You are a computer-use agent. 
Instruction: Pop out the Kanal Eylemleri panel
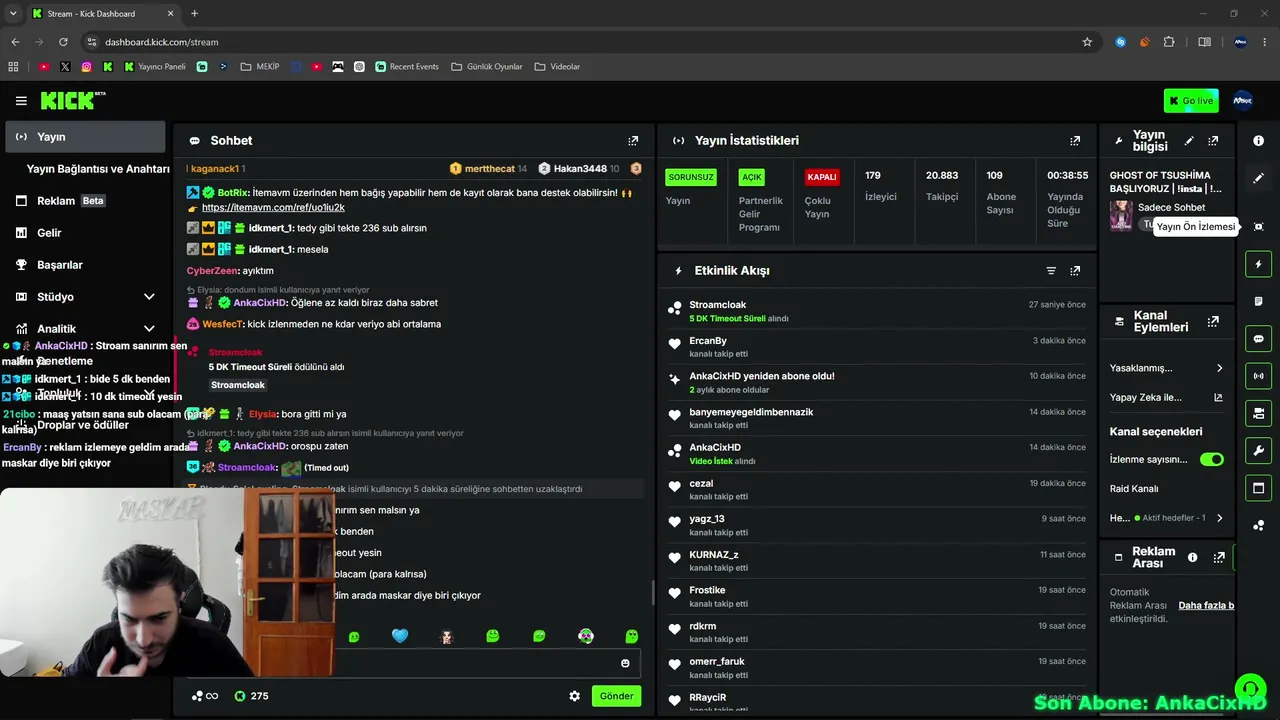tap(1213, 322)
